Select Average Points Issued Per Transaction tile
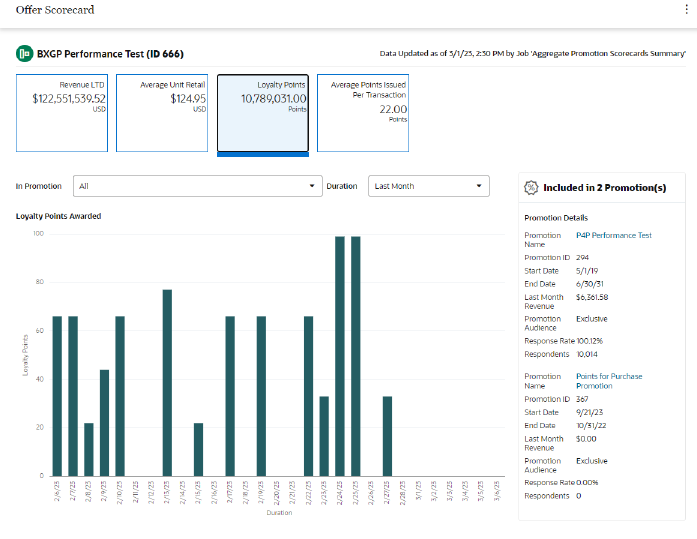The image size is (697, 539). pyautogui.click(x=363, y=113)
